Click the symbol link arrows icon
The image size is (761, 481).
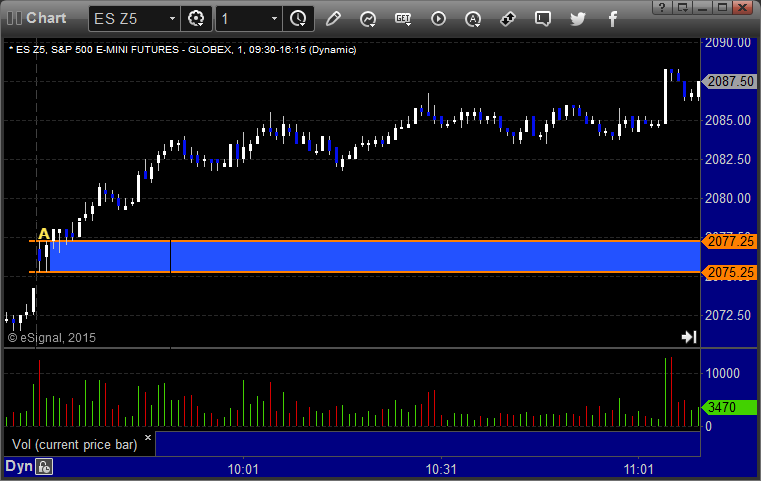(x=508, y=19)
